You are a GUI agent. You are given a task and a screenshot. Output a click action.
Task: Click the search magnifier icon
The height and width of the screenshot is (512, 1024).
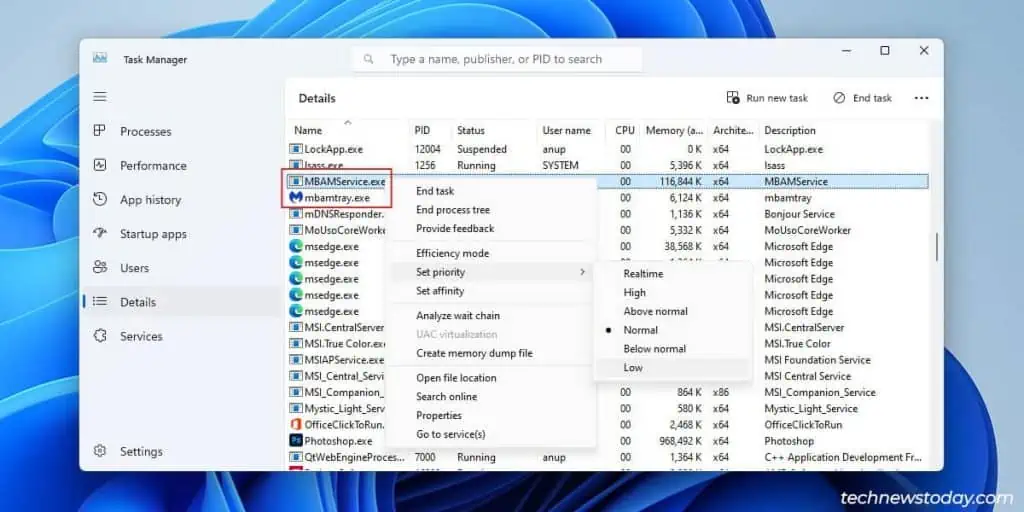tap(368, 59)
